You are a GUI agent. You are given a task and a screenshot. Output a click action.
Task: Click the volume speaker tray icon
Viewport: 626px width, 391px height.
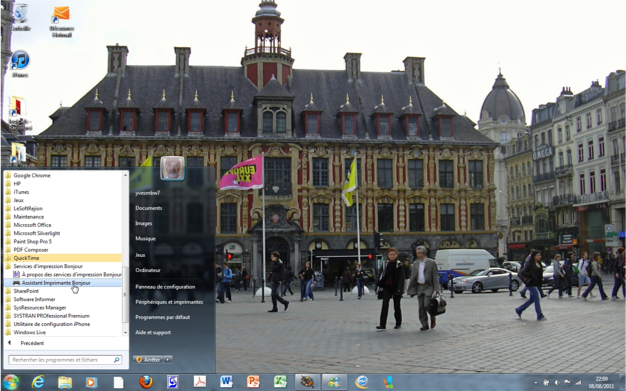coord(556,382)
